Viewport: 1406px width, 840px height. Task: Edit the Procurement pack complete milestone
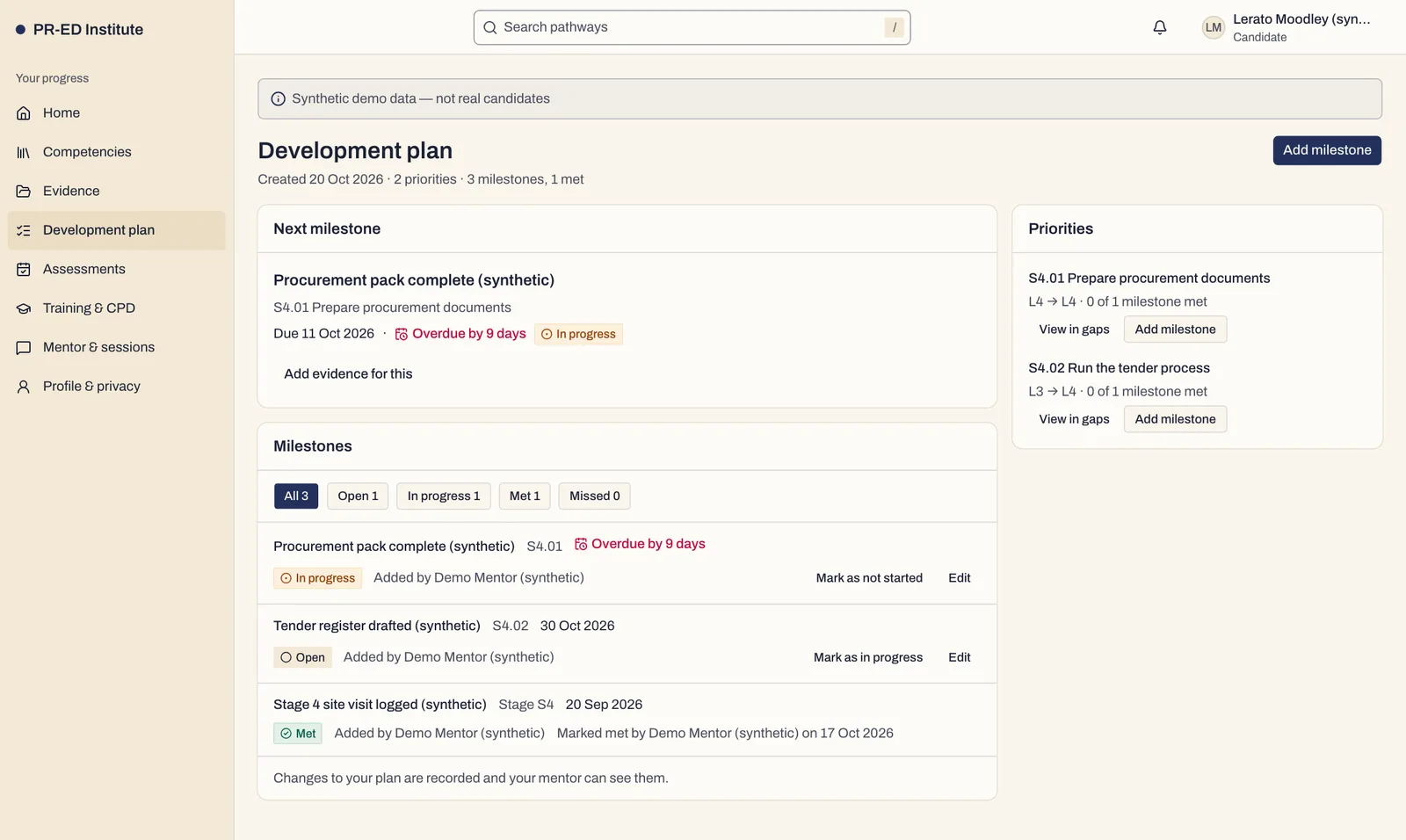[960, 578]
